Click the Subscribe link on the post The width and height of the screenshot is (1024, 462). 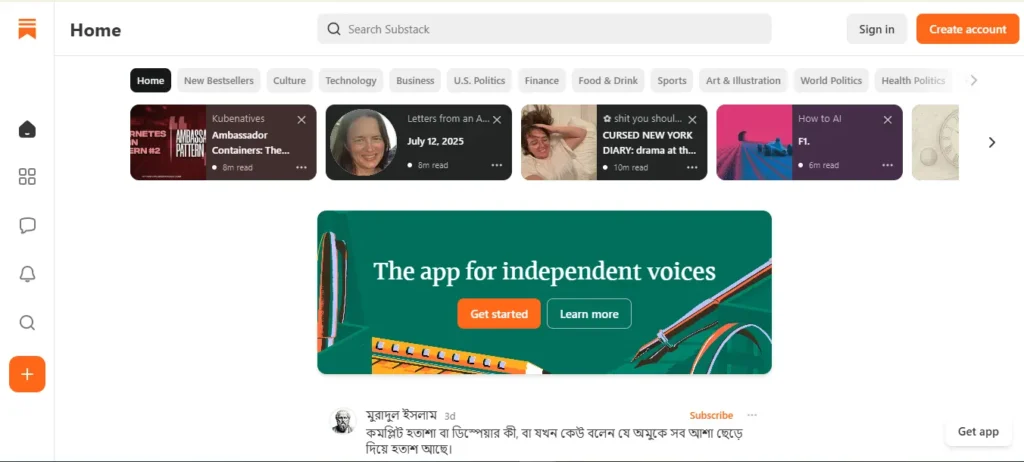(711, 415)
